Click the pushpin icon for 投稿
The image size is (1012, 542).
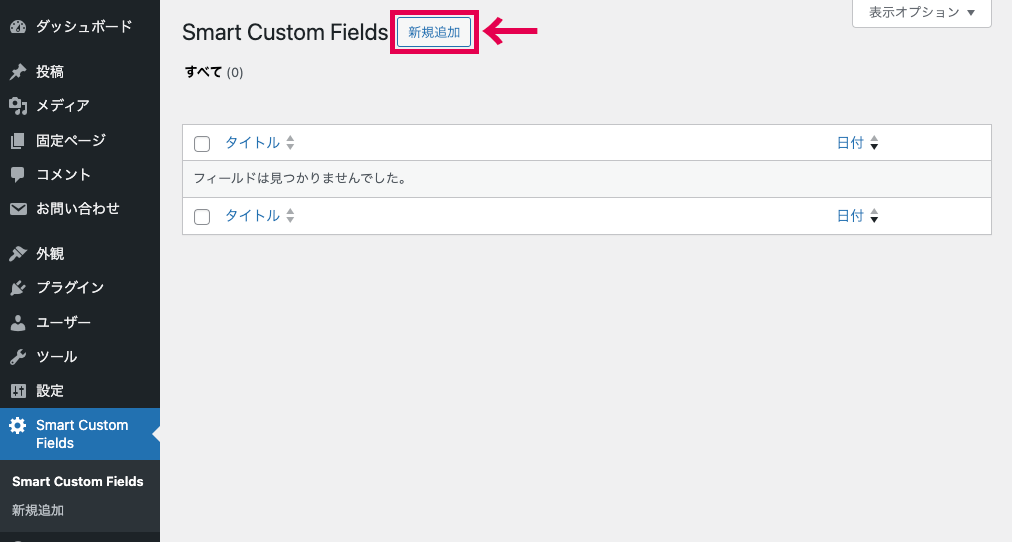(x=18, y=72)
